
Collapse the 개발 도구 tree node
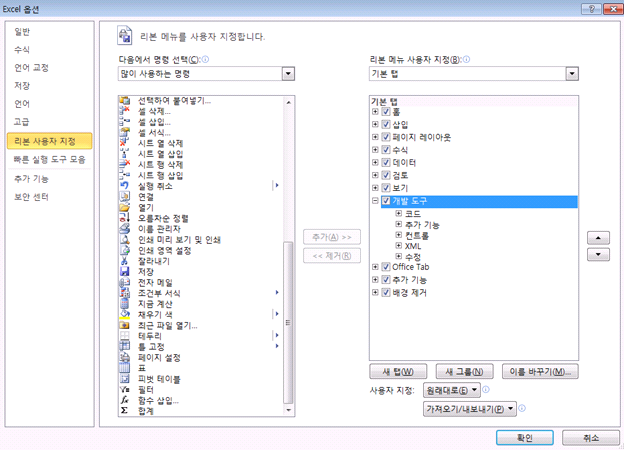click(x=375, y=201)
